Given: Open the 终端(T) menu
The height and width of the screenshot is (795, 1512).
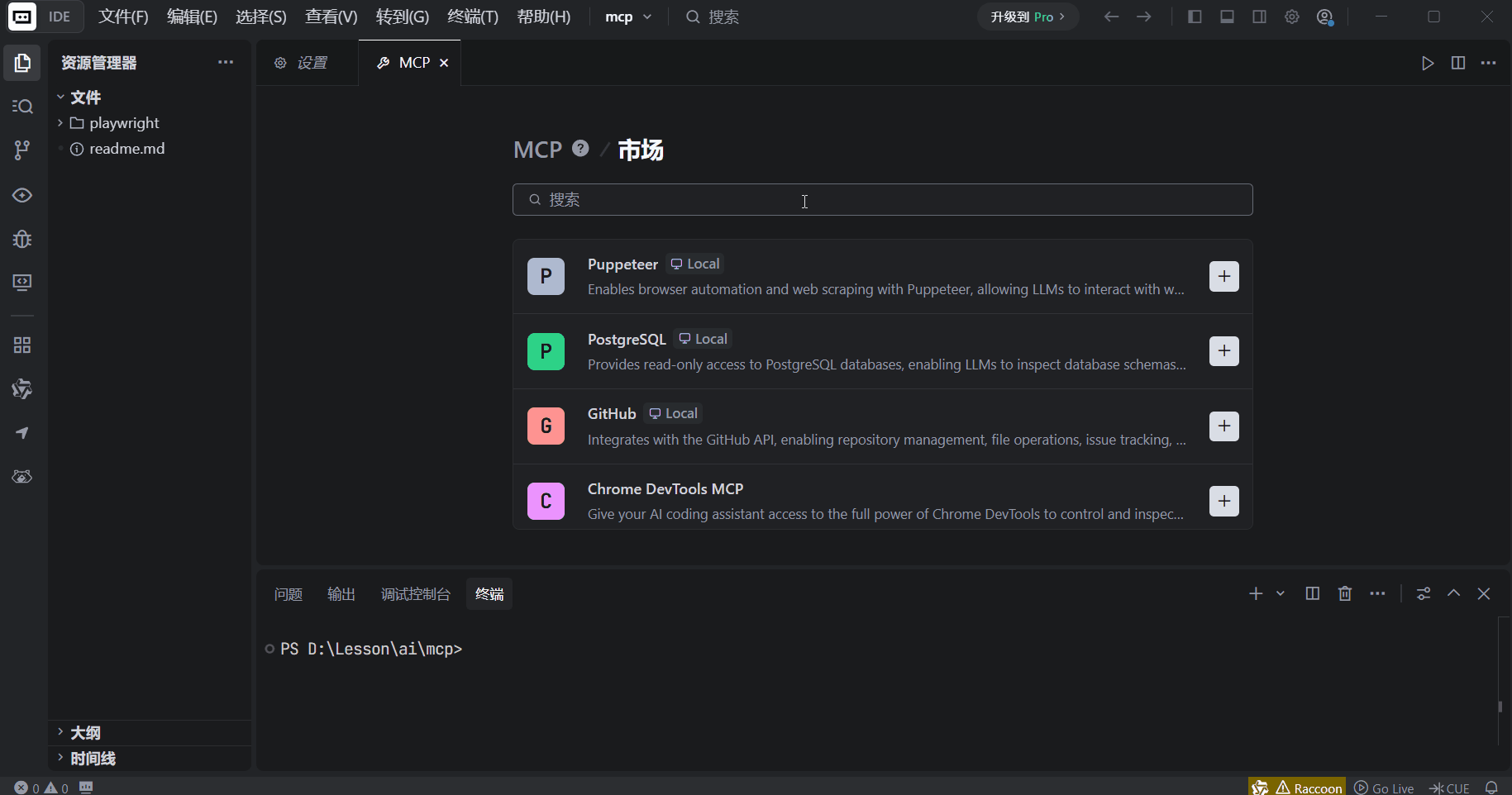Looking at the screenshot, I should 473,17.
